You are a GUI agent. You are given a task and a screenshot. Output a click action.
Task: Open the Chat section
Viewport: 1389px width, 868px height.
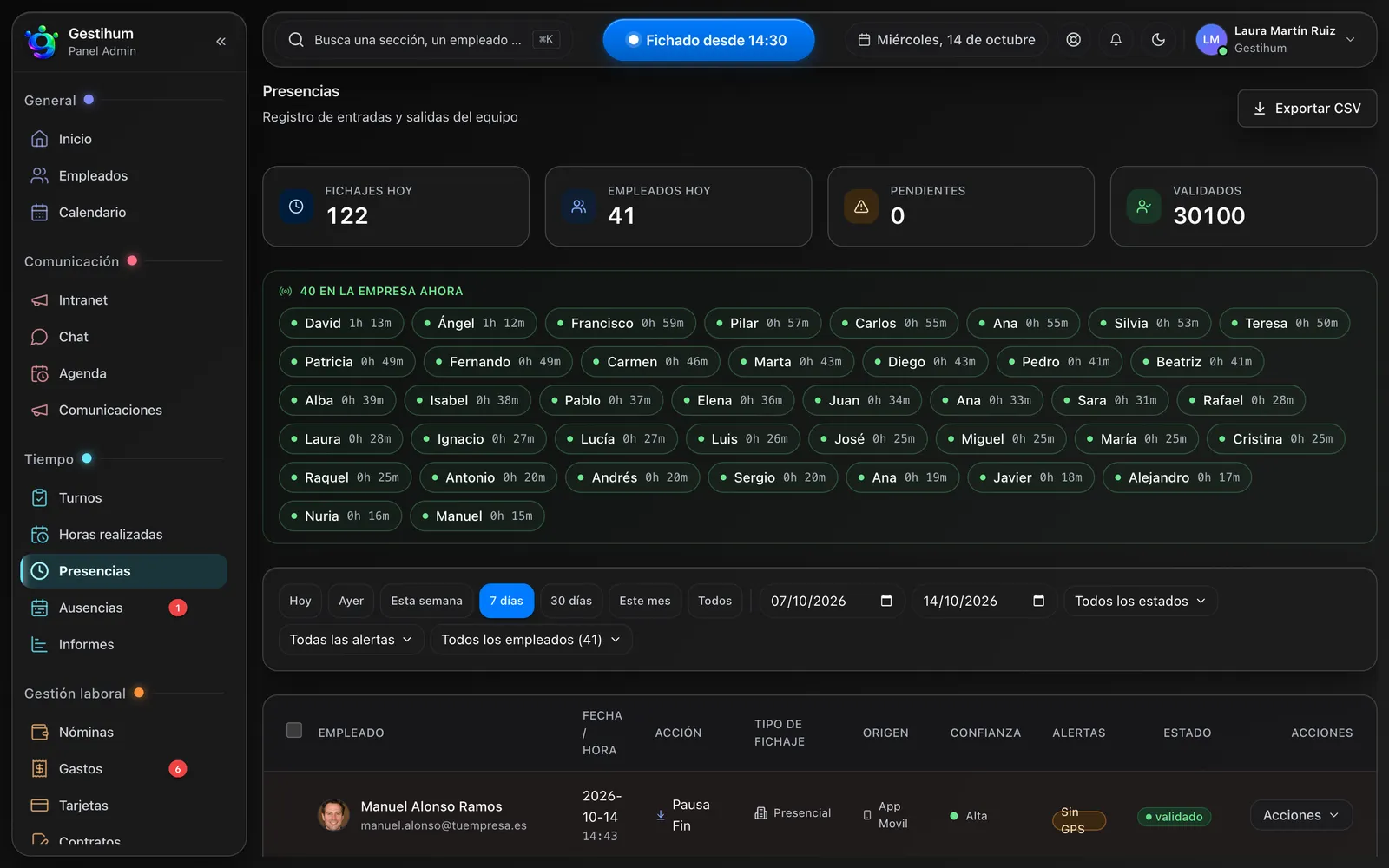point(123,337)
